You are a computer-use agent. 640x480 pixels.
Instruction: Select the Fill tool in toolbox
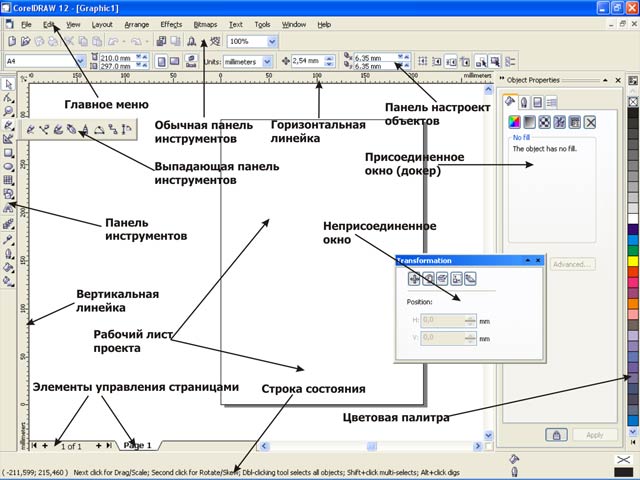click(x=8, y=268)
